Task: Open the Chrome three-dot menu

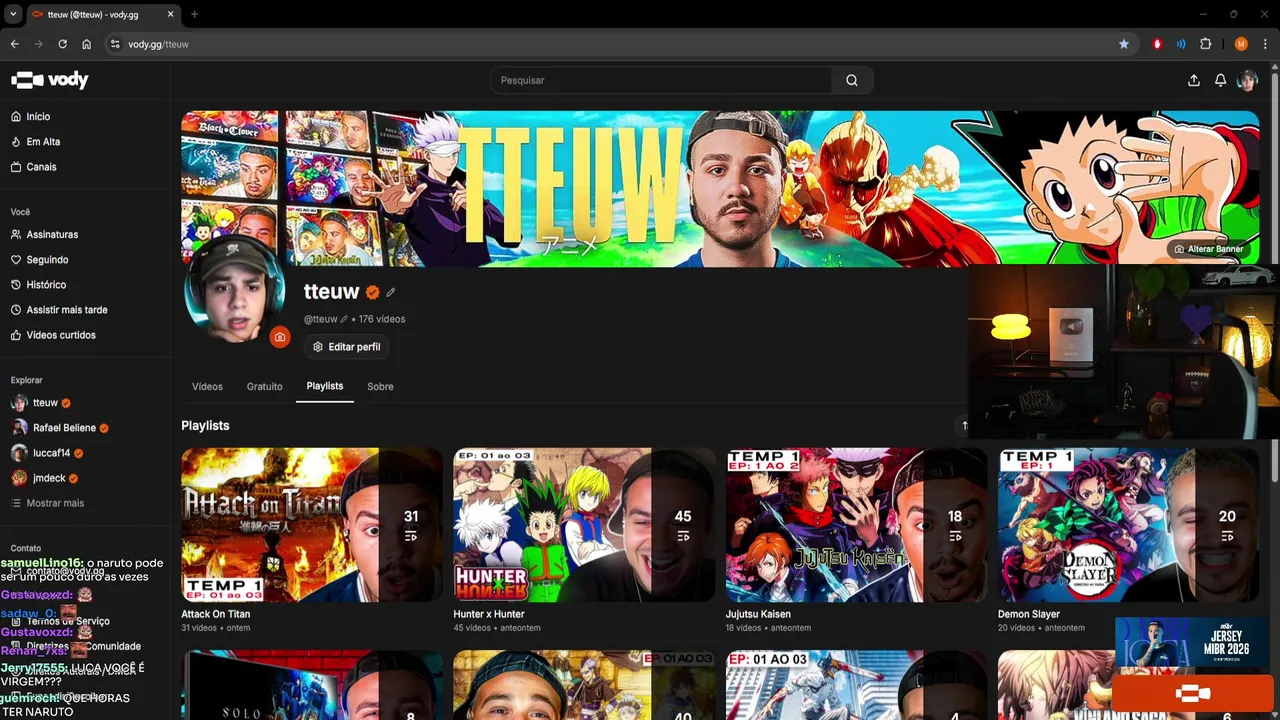Action: click(x=1266, y=44)
